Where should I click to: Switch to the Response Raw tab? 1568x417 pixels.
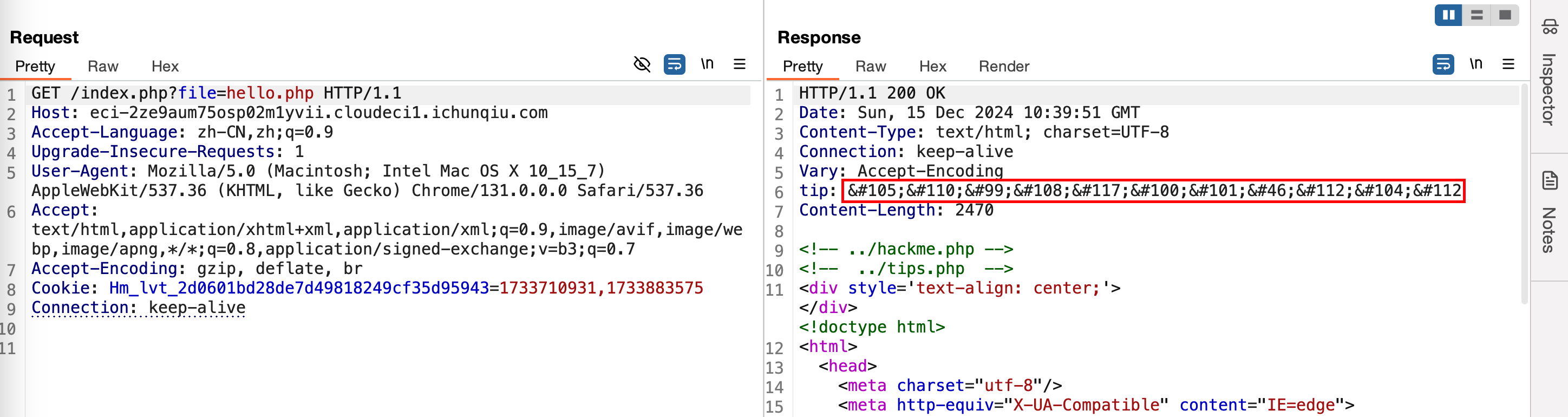coord(871,66)
